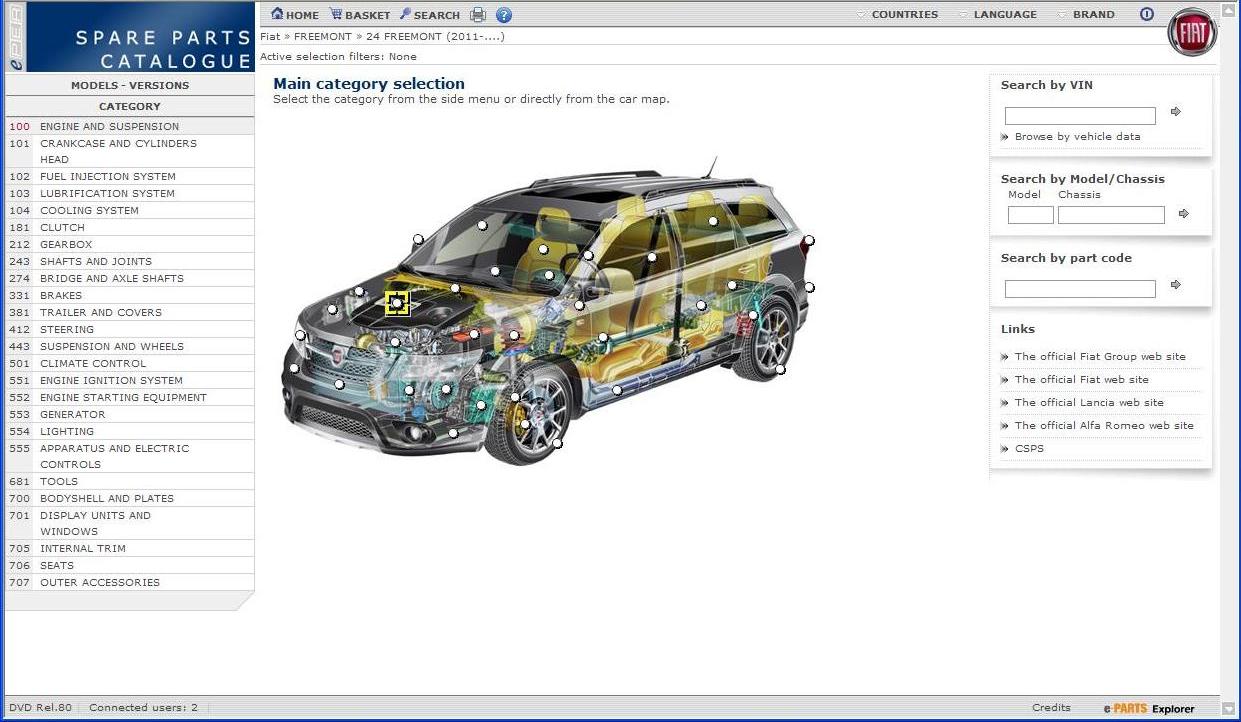This screenshot has height=722, width=1241.
Task: Click the Fiat logo badge
Action: pos(1192,33)
